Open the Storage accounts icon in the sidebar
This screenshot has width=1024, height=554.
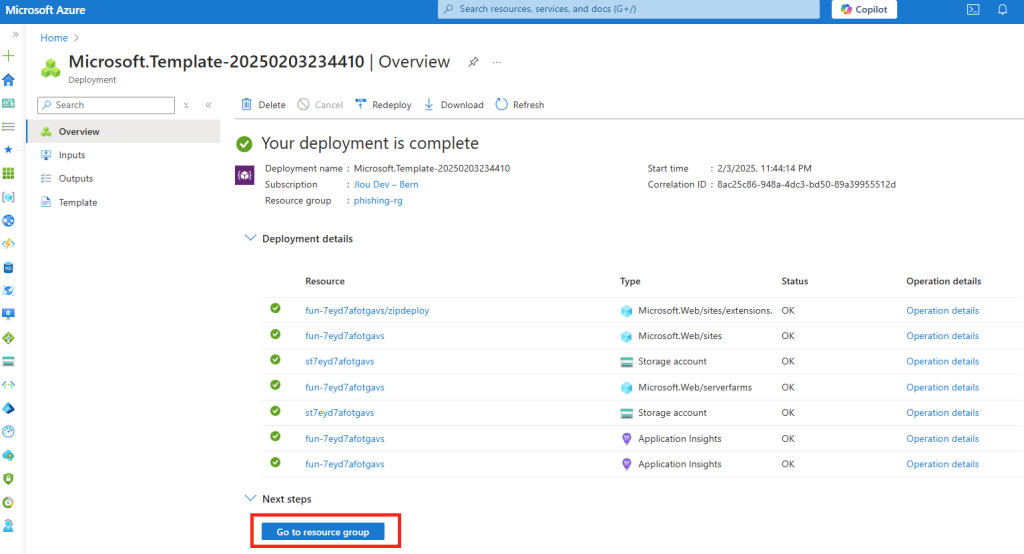point(8,361)
